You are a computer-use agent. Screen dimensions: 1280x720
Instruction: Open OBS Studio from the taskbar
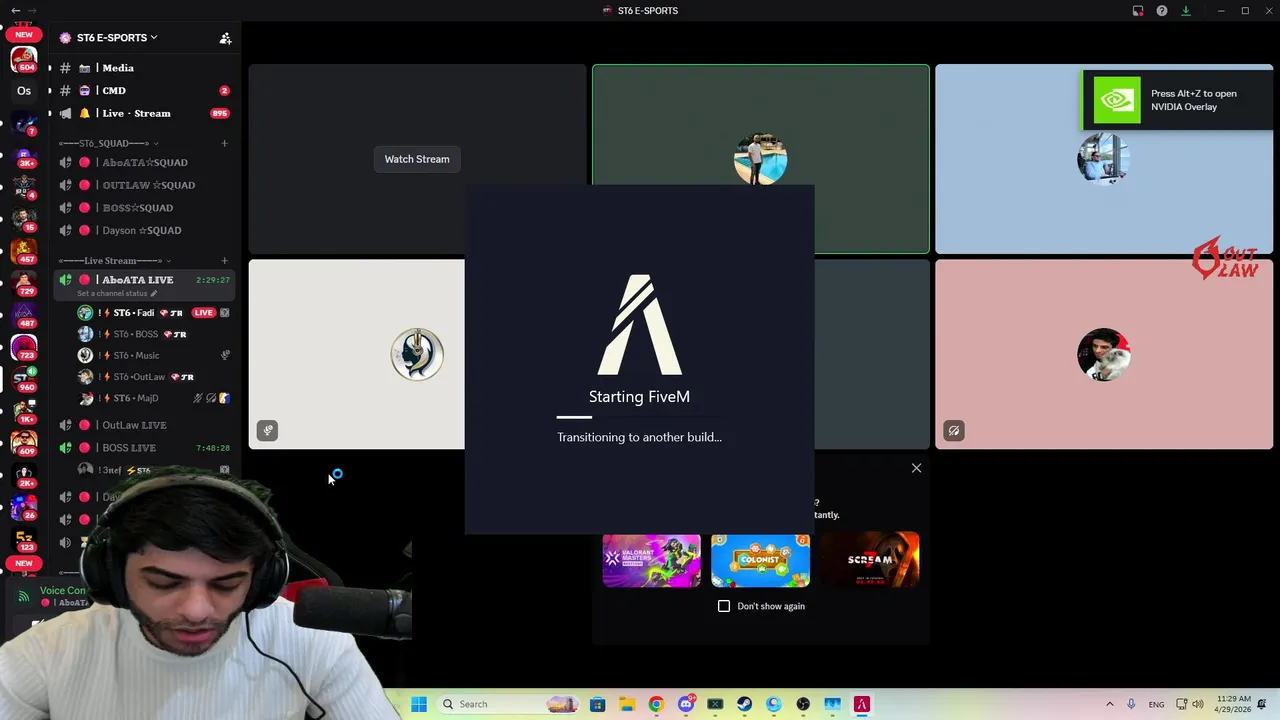[x=803, y=704]
